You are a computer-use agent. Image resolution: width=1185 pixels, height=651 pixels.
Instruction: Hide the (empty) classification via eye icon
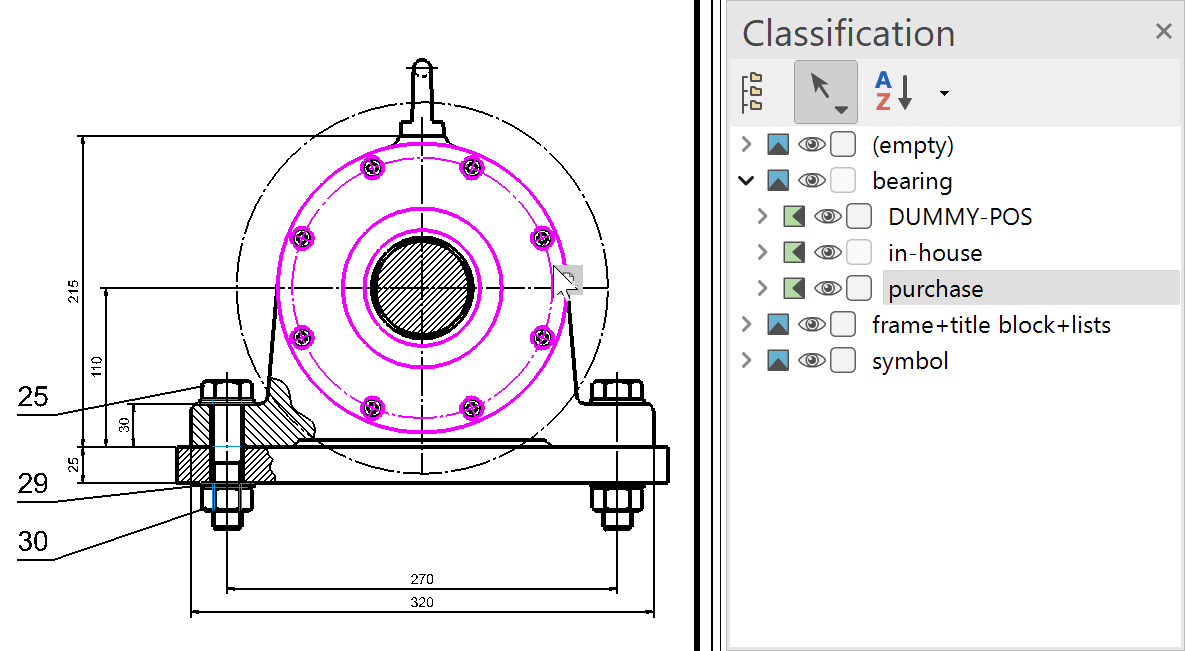(x=811, y=145)
